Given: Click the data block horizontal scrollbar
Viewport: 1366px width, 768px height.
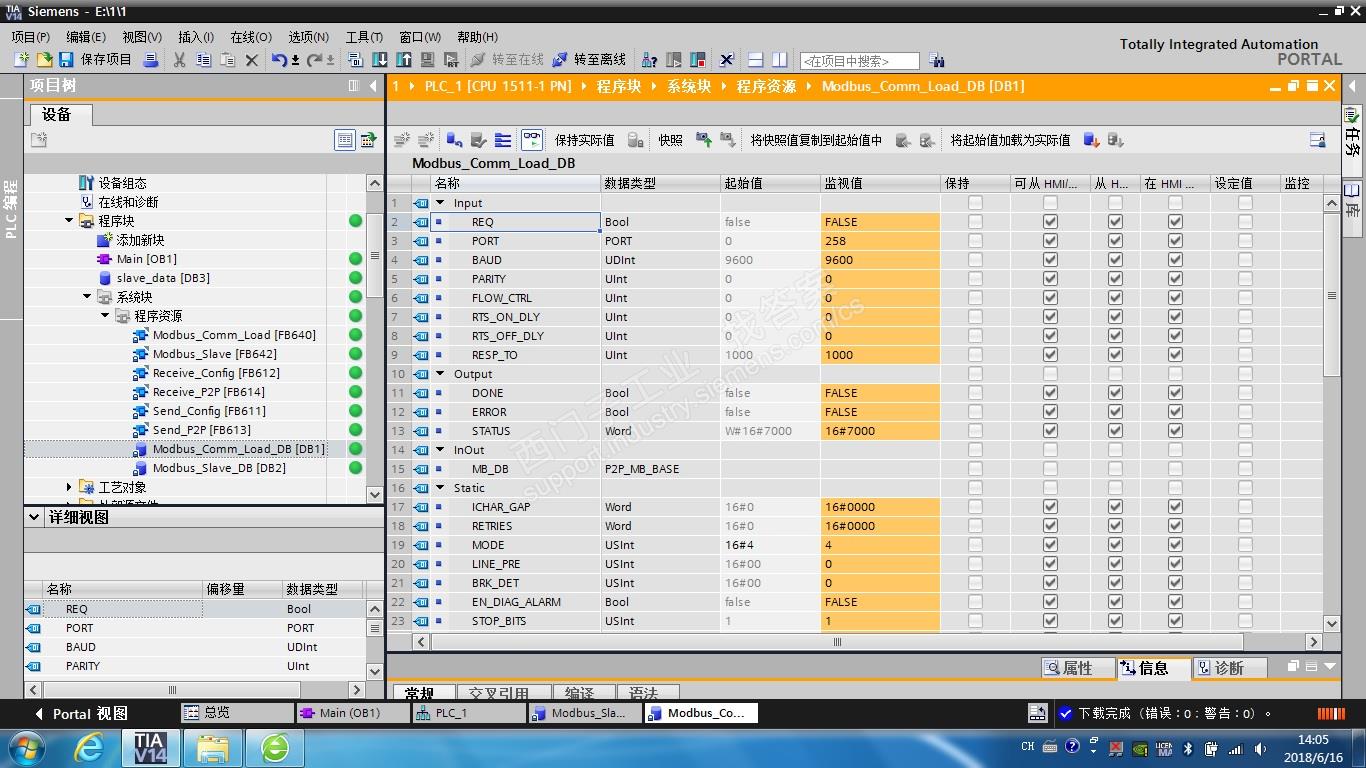Looking at the screenshot, I should pos(837,642).
